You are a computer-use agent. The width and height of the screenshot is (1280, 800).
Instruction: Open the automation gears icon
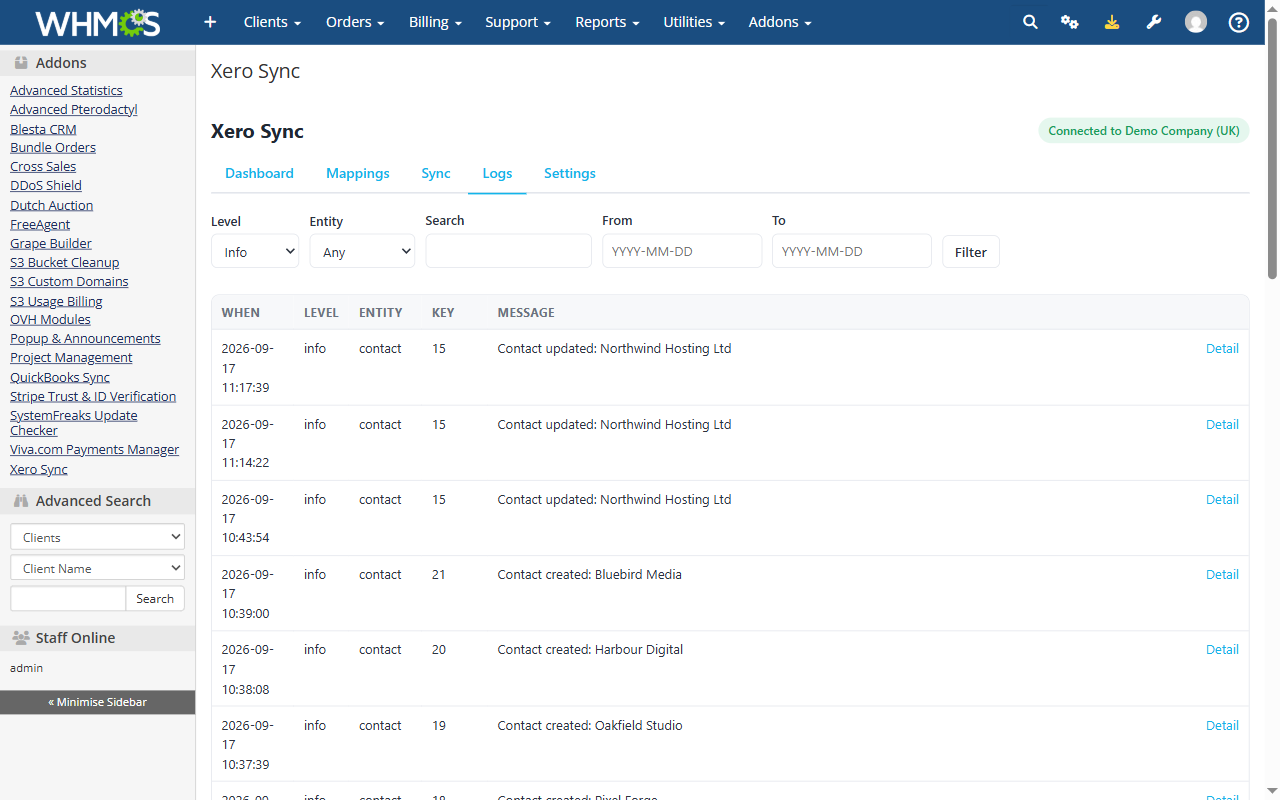click(x=1070, y=22)
